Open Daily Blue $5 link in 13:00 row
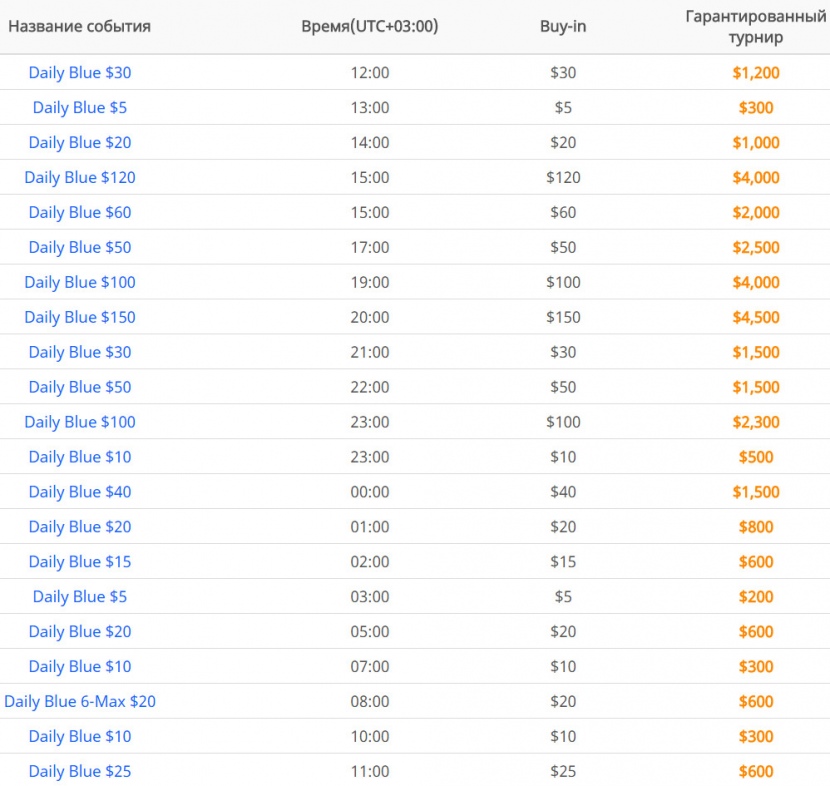Image resolution: width=830 pixels, height=786 pixels. pyautogui.click(x=80, y=107)
